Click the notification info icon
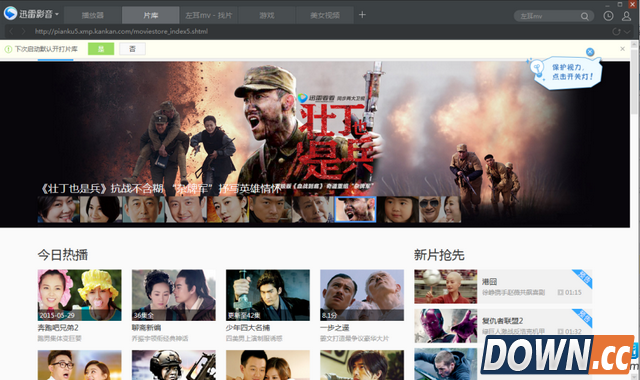The width and height of the screenshot is (640, 380). (8, 49)
